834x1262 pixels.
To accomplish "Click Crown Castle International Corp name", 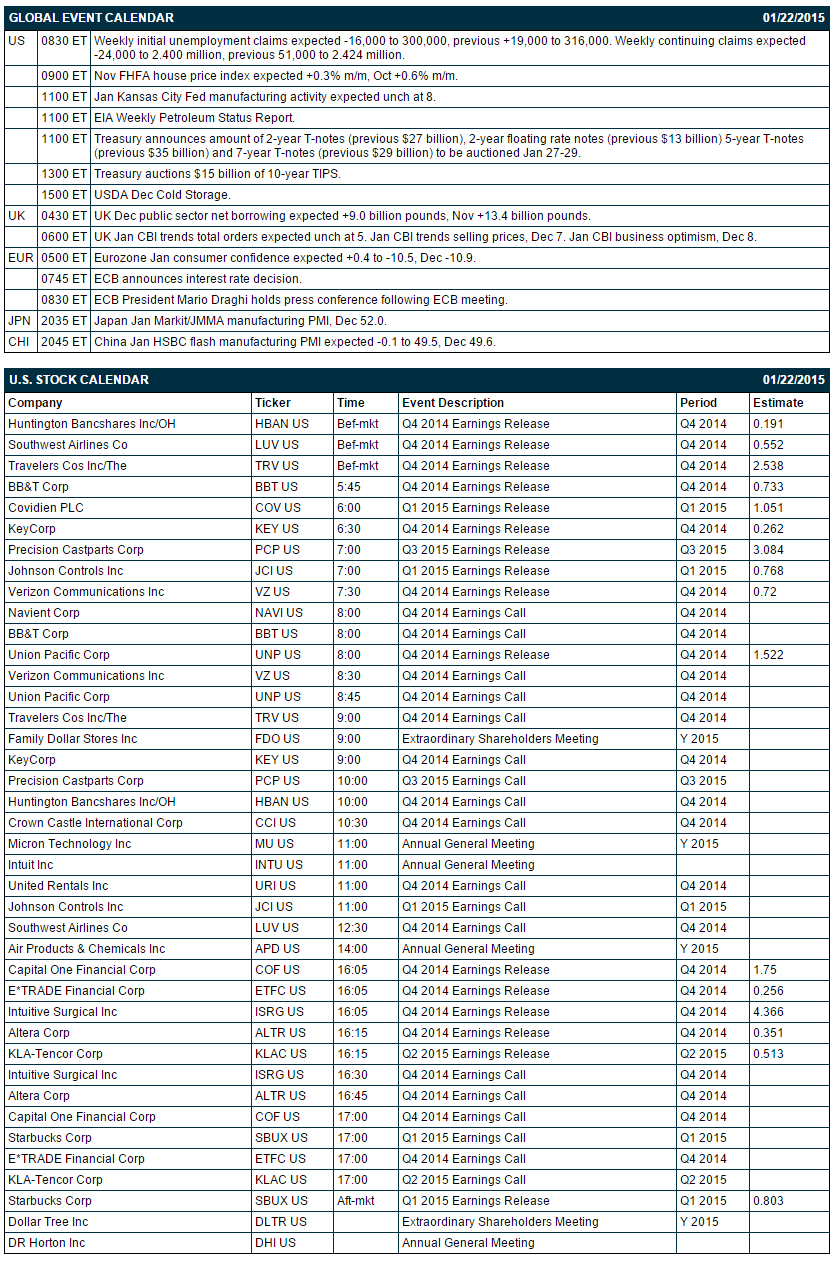I will (96, 823).
